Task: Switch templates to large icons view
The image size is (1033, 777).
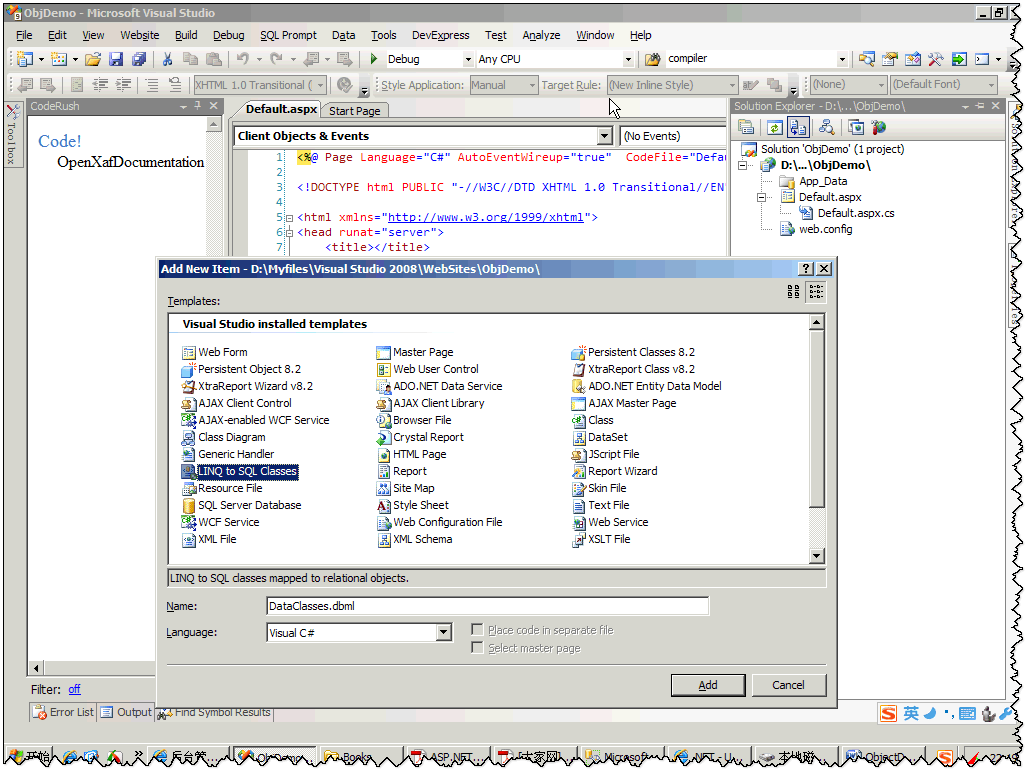Action: (794, 292)
